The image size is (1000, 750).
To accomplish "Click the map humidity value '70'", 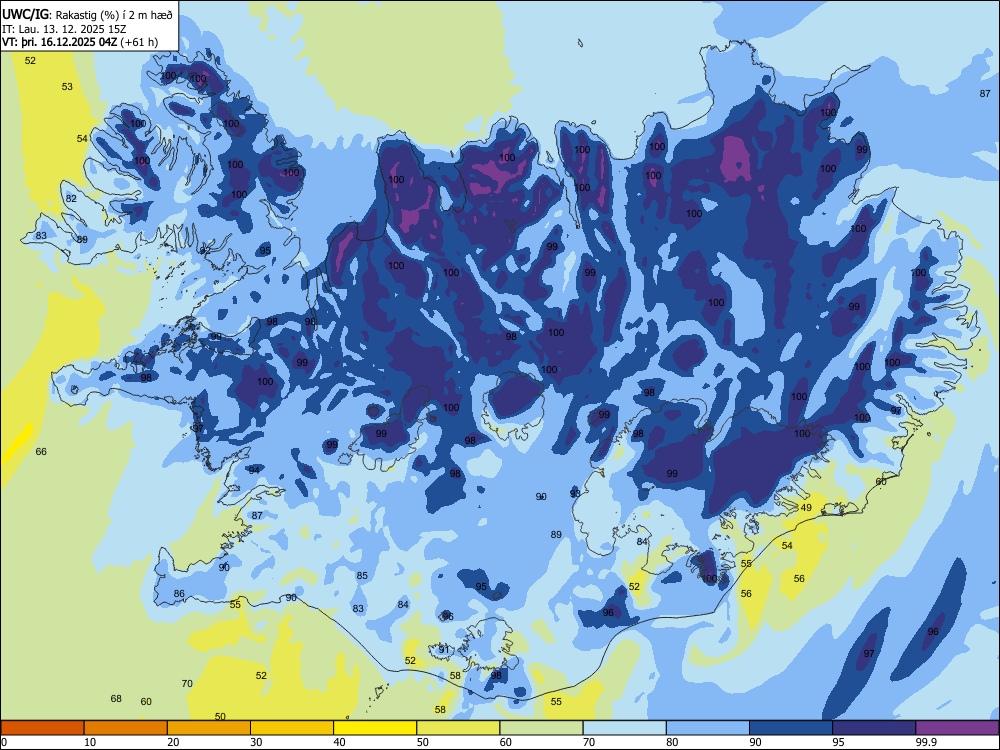I will coord(187,684).
